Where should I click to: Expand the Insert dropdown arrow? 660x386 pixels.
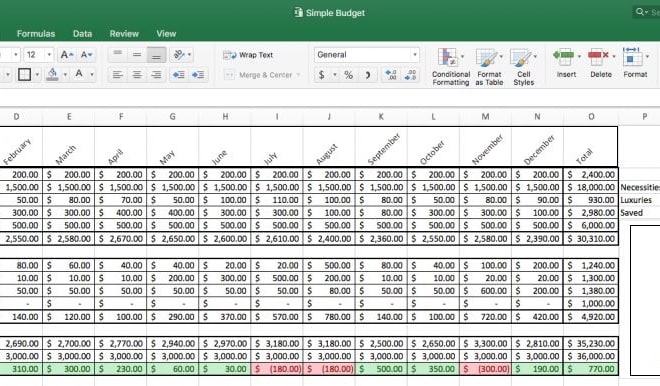pyautogui.click(x=579, y=56)
